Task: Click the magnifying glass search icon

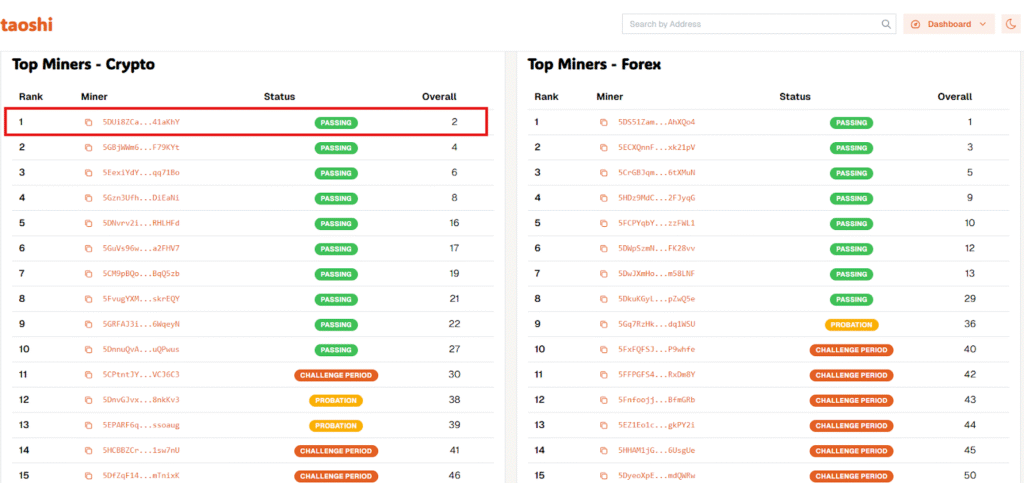Action: point(886,24)
